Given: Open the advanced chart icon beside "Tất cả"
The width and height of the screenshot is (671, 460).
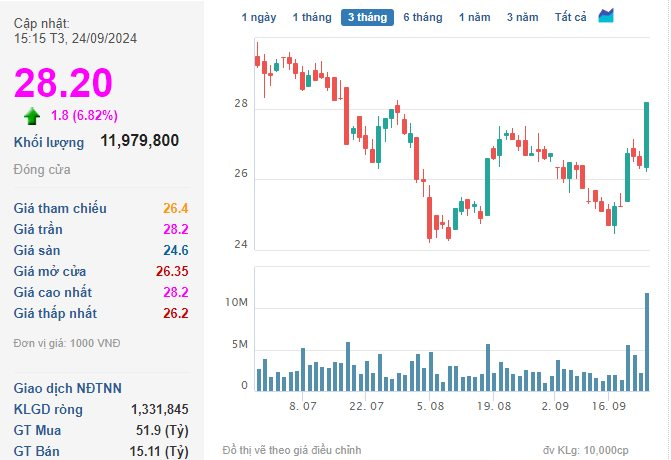Looking at the screenshot, I should (607, 16).
